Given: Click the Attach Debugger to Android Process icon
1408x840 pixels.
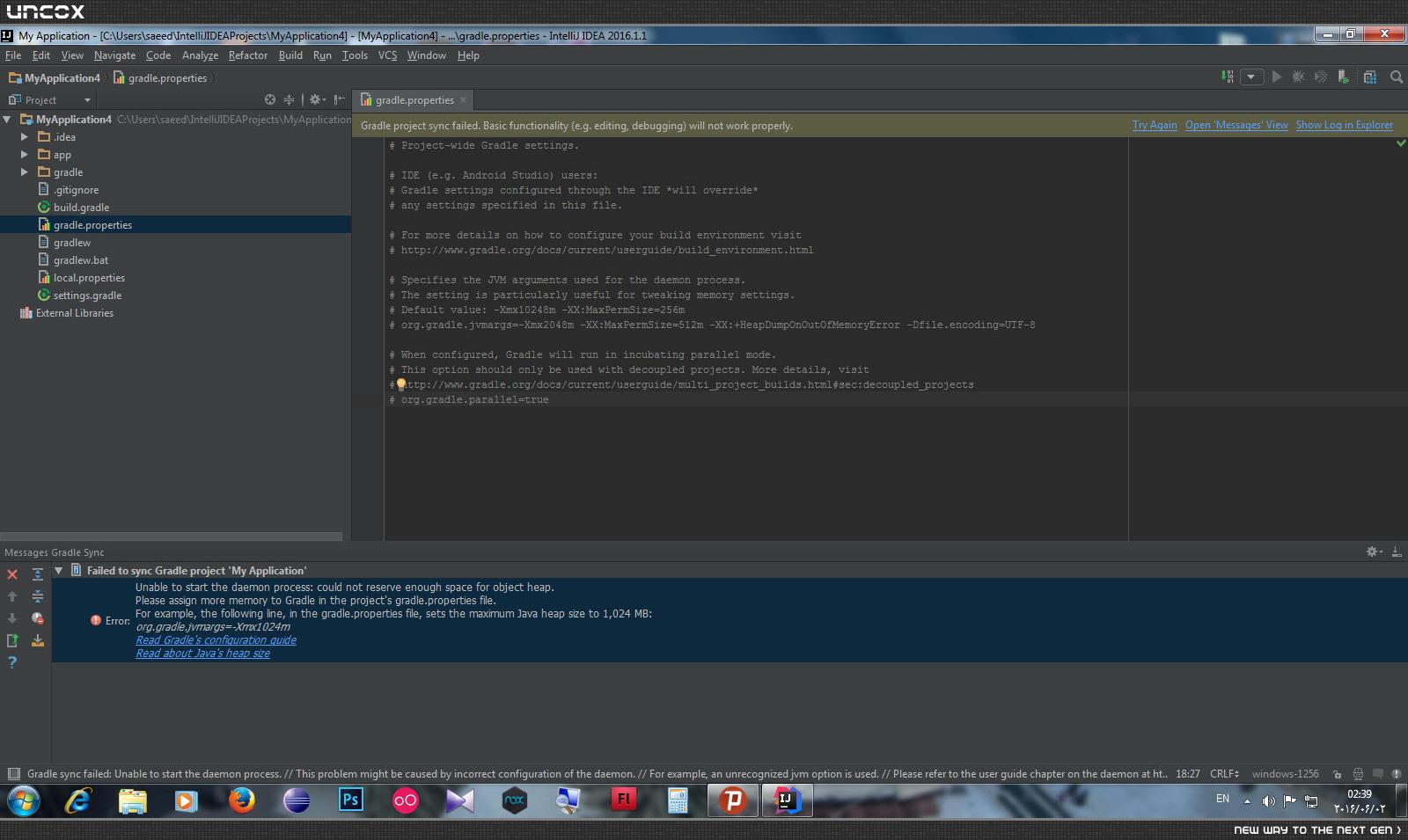Looking at the screenshot, I should [1344, 77].
